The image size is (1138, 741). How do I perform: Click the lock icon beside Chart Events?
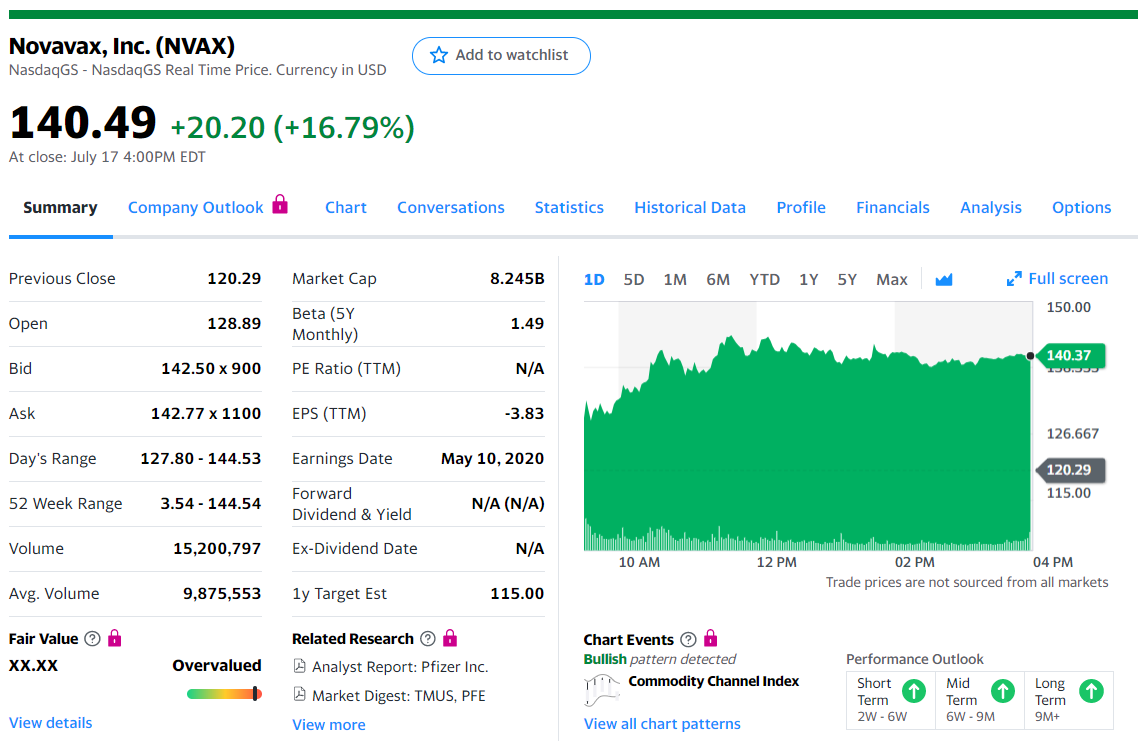711,638
